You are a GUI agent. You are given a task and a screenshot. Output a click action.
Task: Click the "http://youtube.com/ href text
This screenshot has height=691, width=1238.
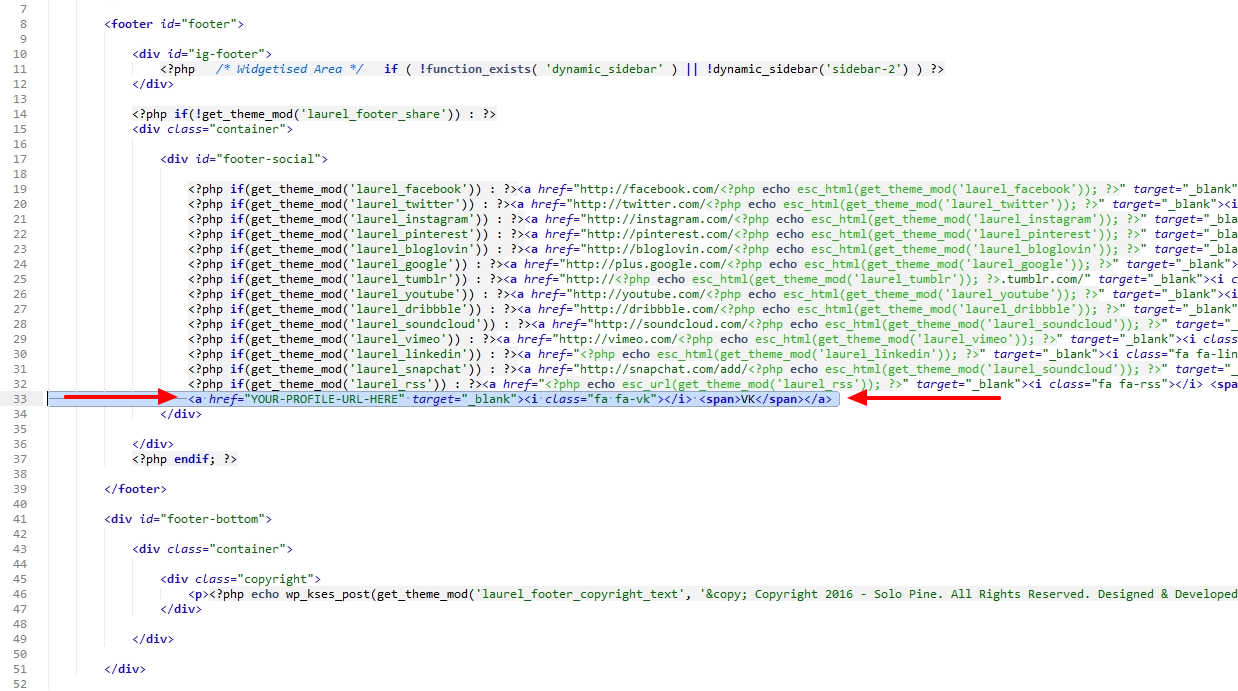(639, 294)
